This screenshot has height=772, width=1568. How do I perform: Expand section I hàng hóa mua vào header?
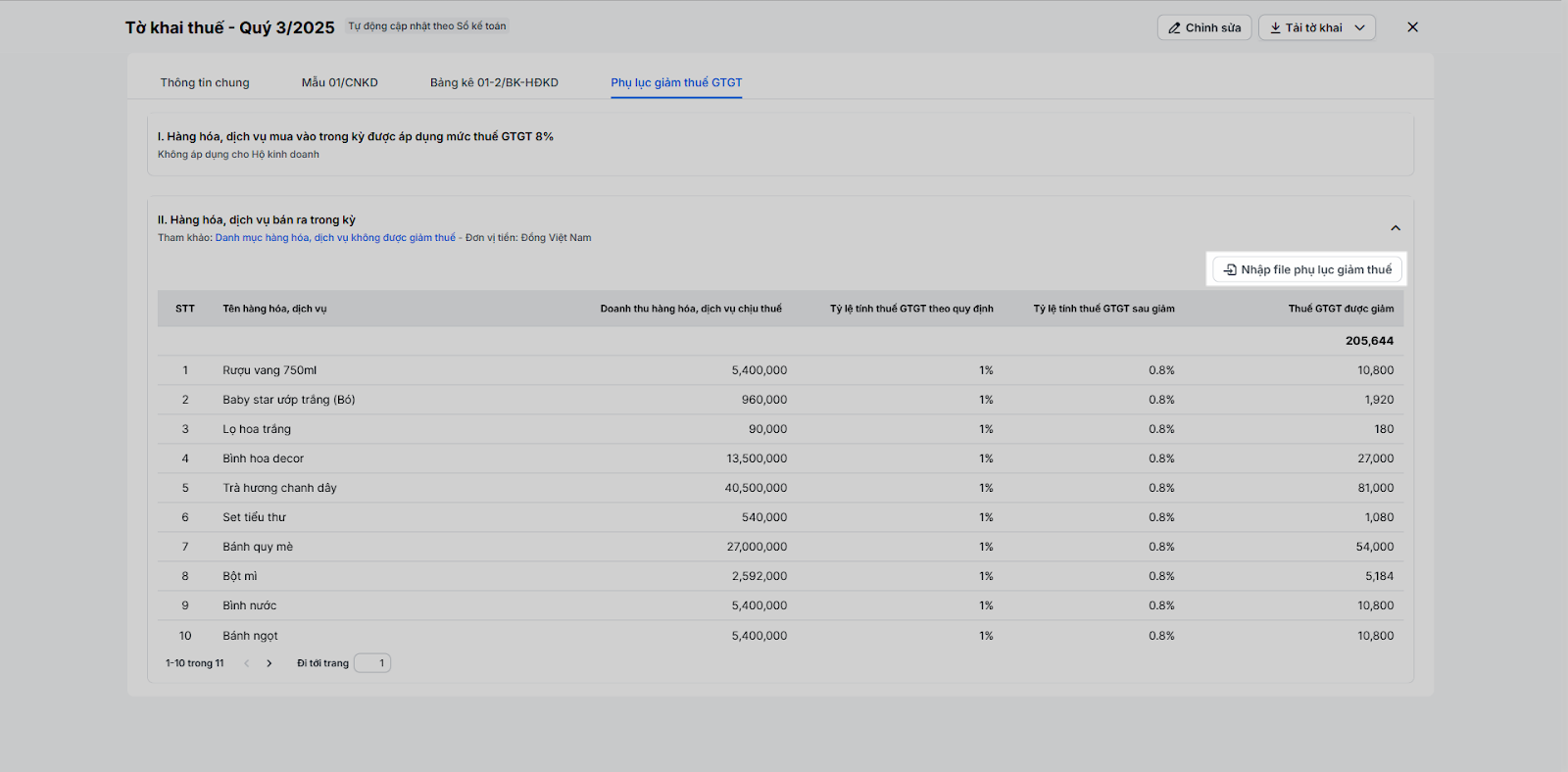[355, 137]
